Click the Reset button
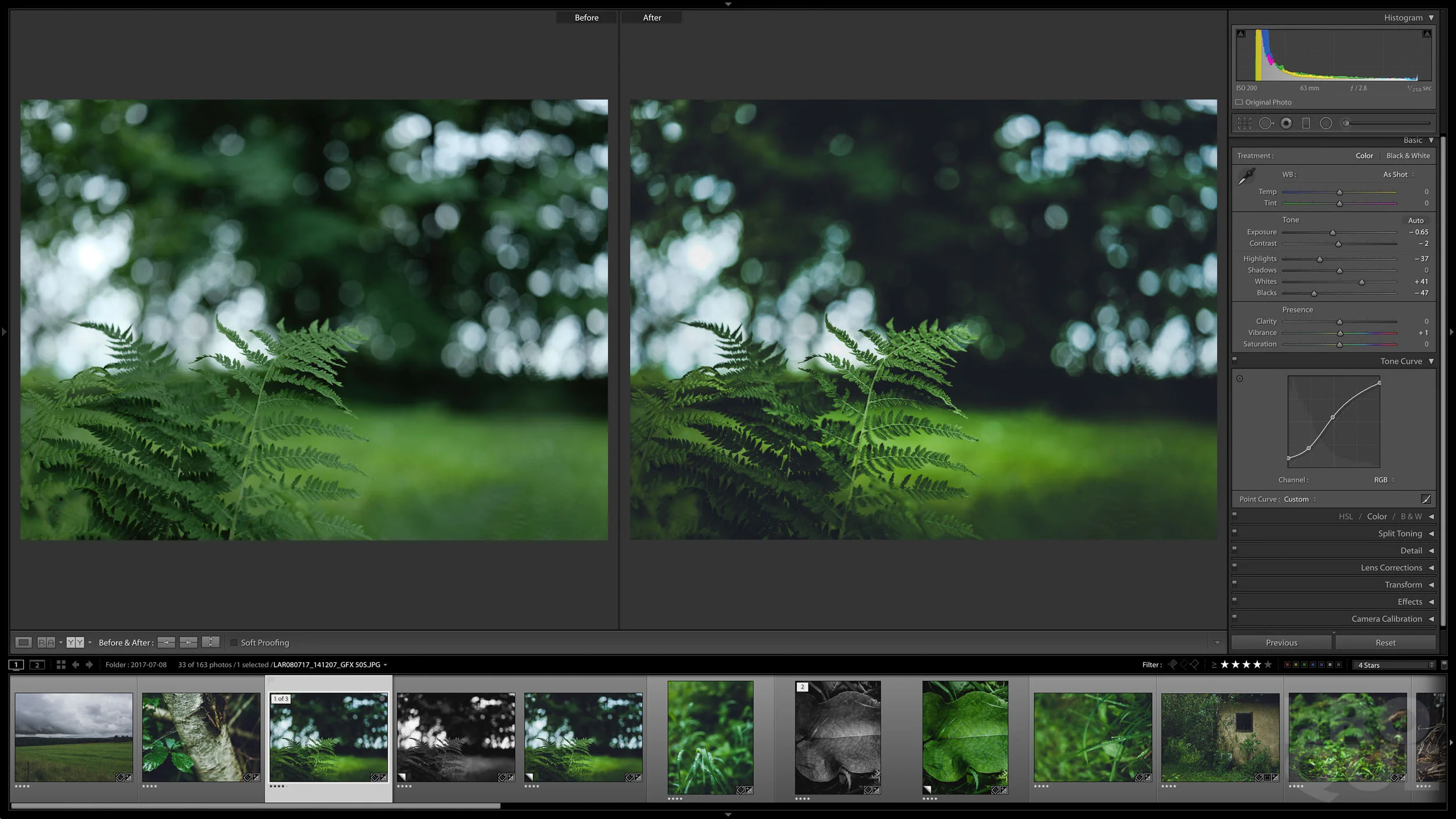The image size is (1456, 819). (1385, 643)
